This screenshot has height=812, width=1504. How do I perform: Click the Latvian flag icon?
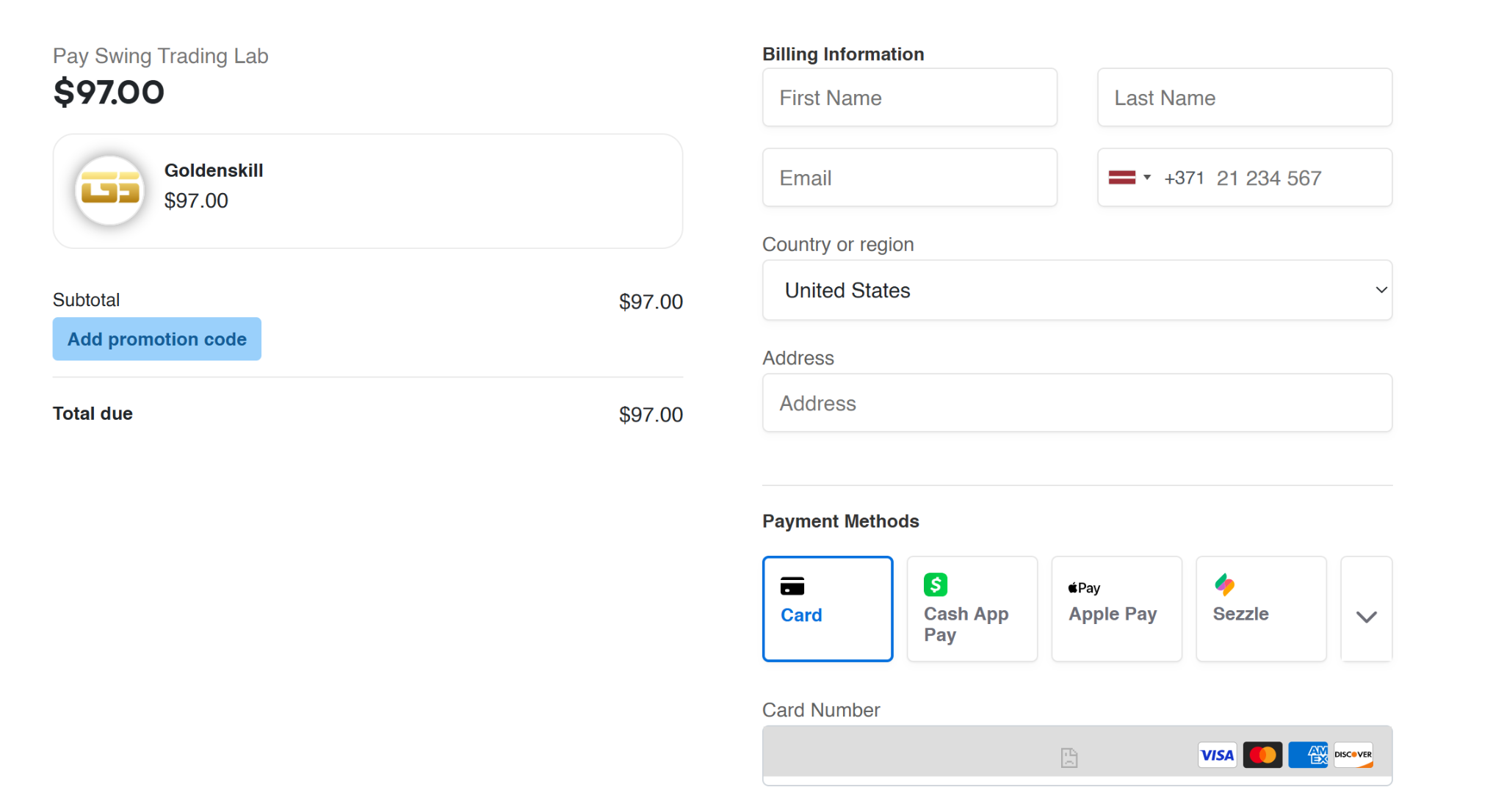(x=1121, y=177)
